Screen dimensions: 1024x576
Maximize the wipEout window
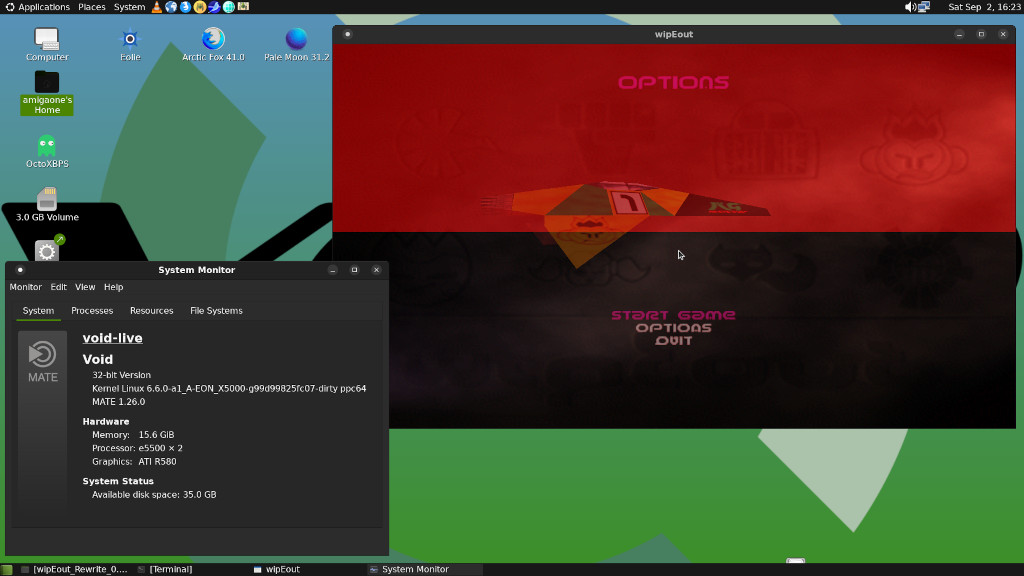pos(981,34)
